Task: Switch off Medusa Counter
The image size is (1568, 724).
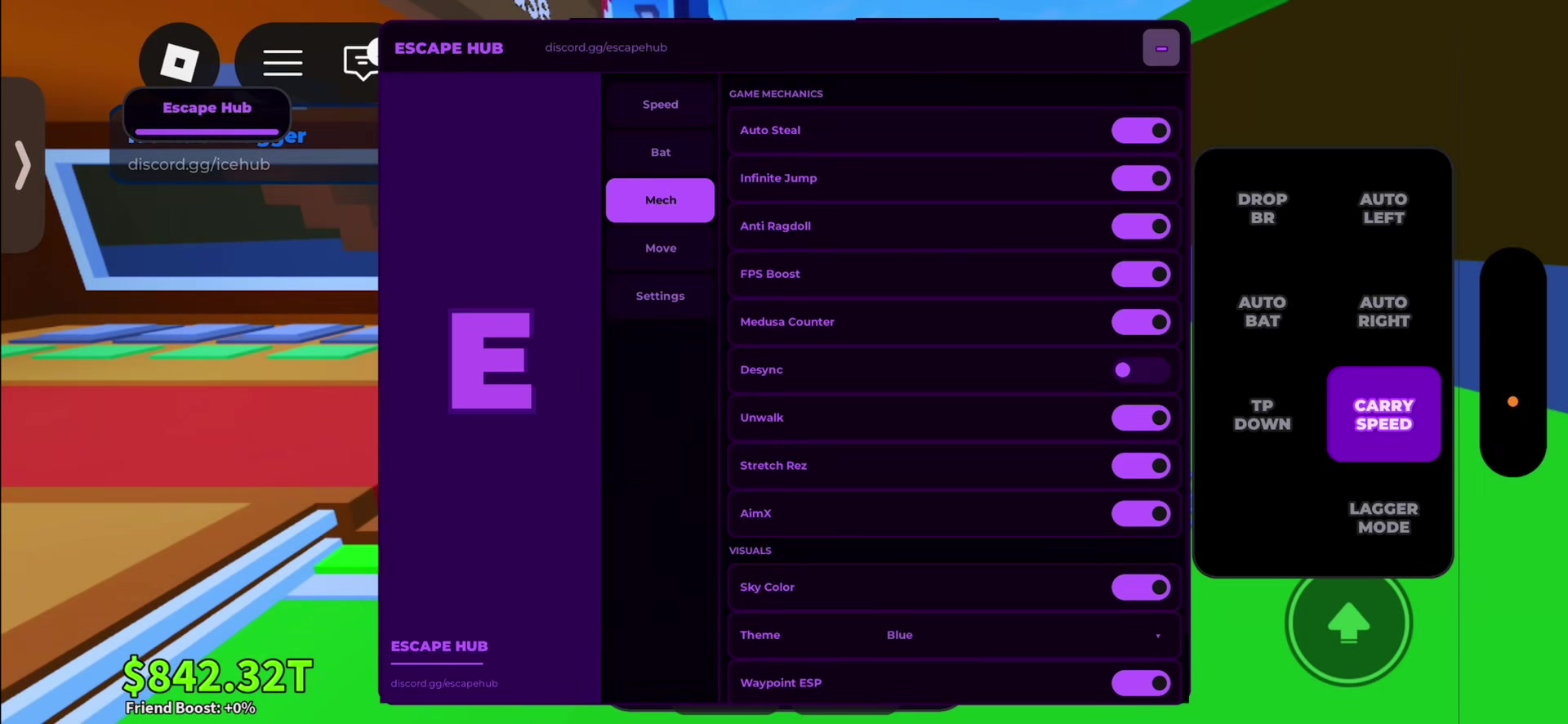Action: tap(1141, 322)
